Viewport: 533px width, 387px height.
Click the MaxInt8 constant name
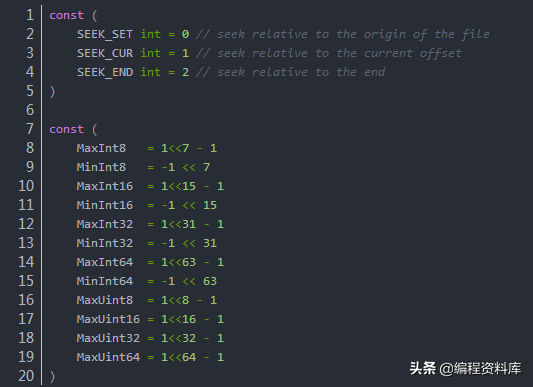point(101,148)
